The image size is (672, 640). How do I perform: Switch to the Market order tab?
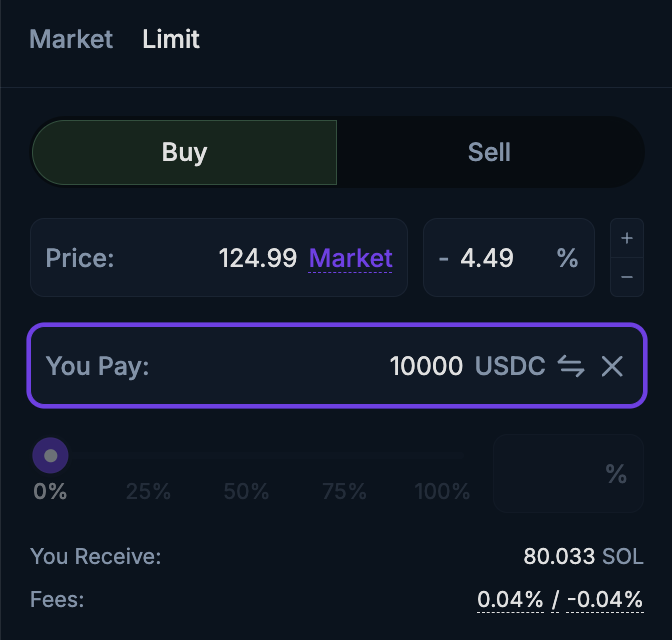tap(71, 39)
